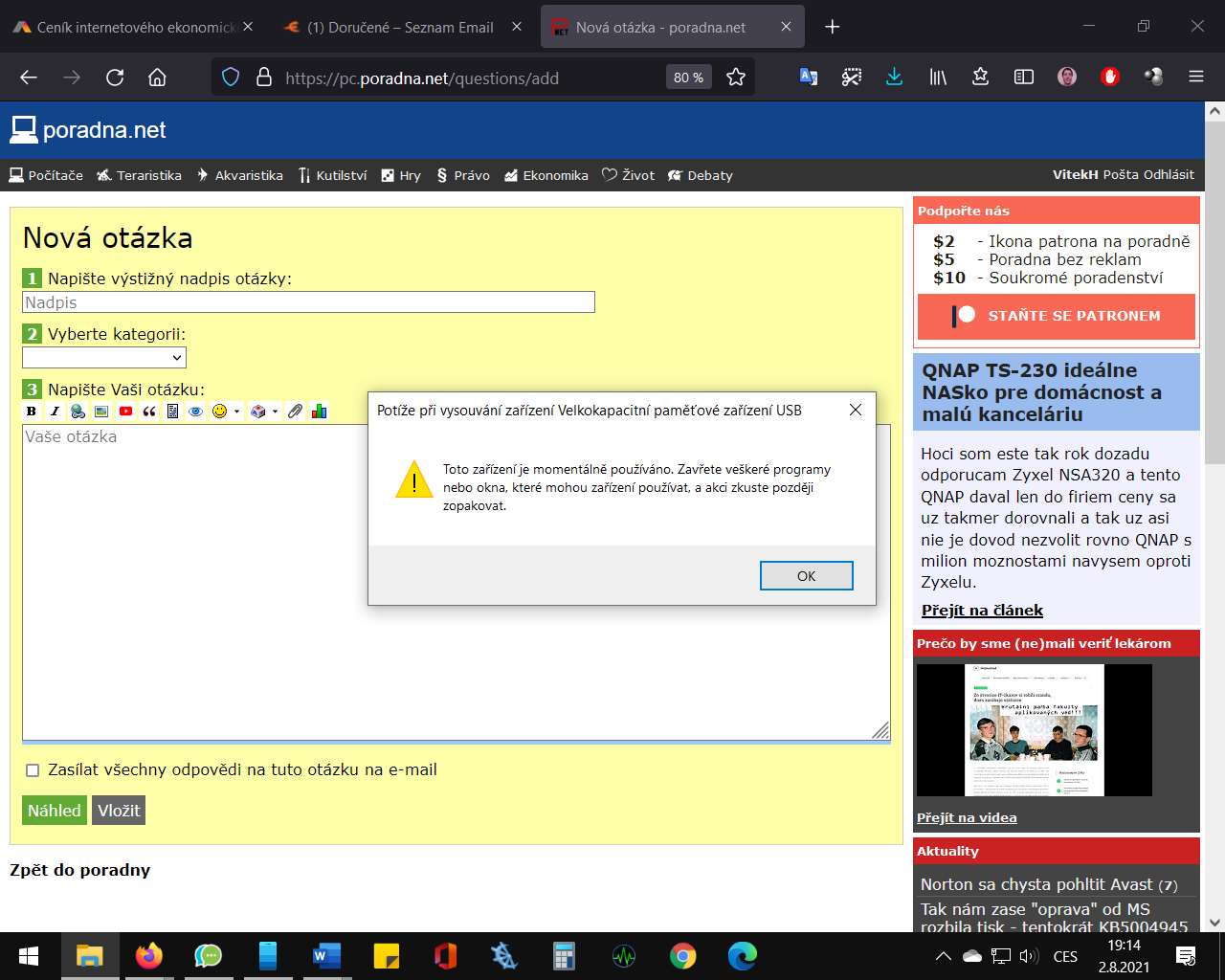Insert a hyperlink using the globe-chain icon
The height and width of the screenshot is (980, 1225).
(x=78, y=412)
